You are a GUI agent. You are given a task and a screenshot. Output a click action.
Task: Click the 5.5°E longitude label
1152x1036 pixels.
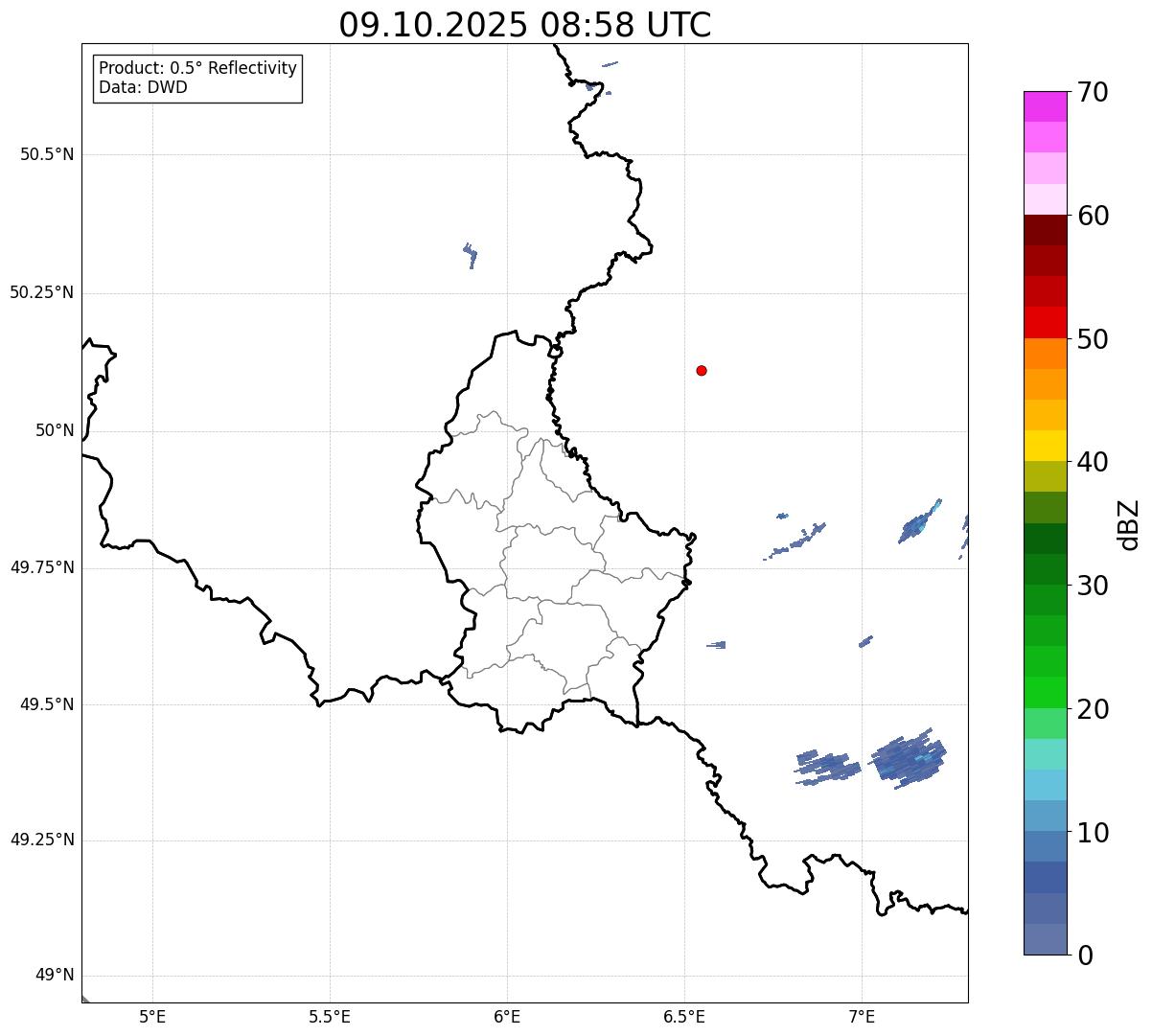(330, 1016)
